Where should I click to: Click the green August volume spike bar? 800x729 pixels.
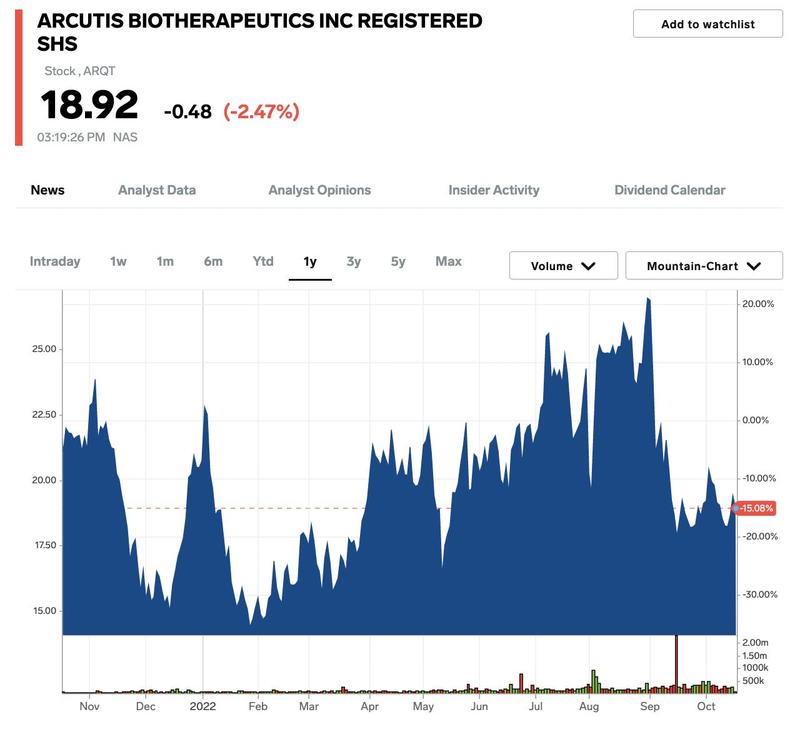point(593,681)
